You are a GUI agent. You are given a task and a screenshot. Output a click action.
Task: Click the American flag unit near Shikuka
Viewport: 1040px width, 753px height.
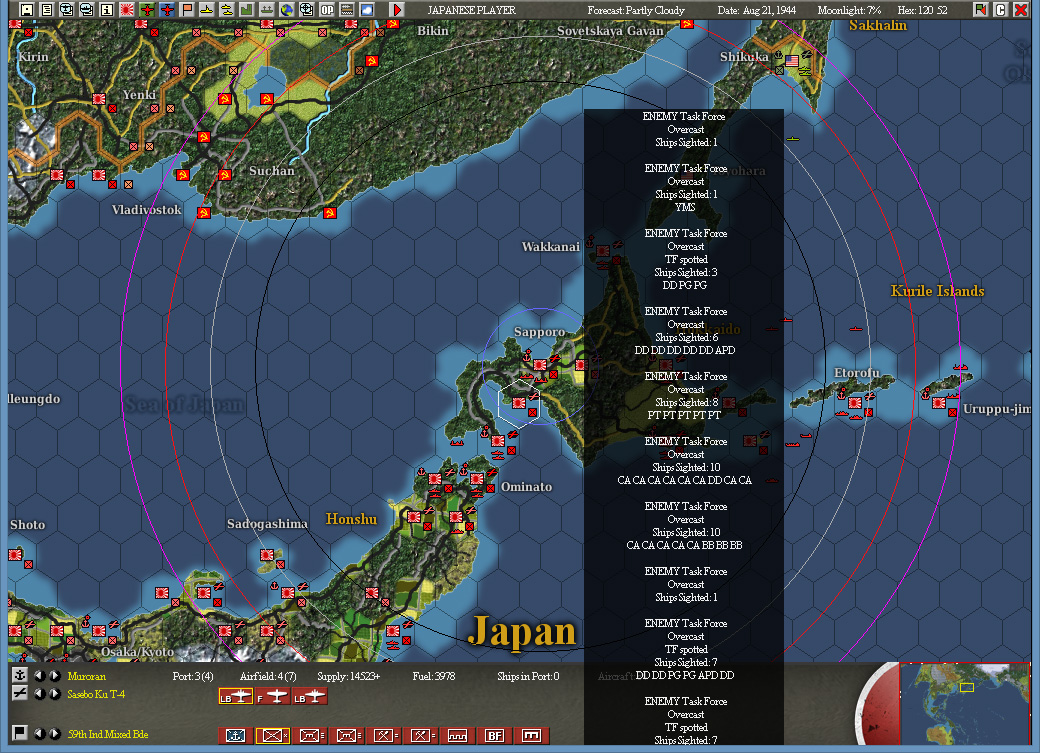point(792,60)
